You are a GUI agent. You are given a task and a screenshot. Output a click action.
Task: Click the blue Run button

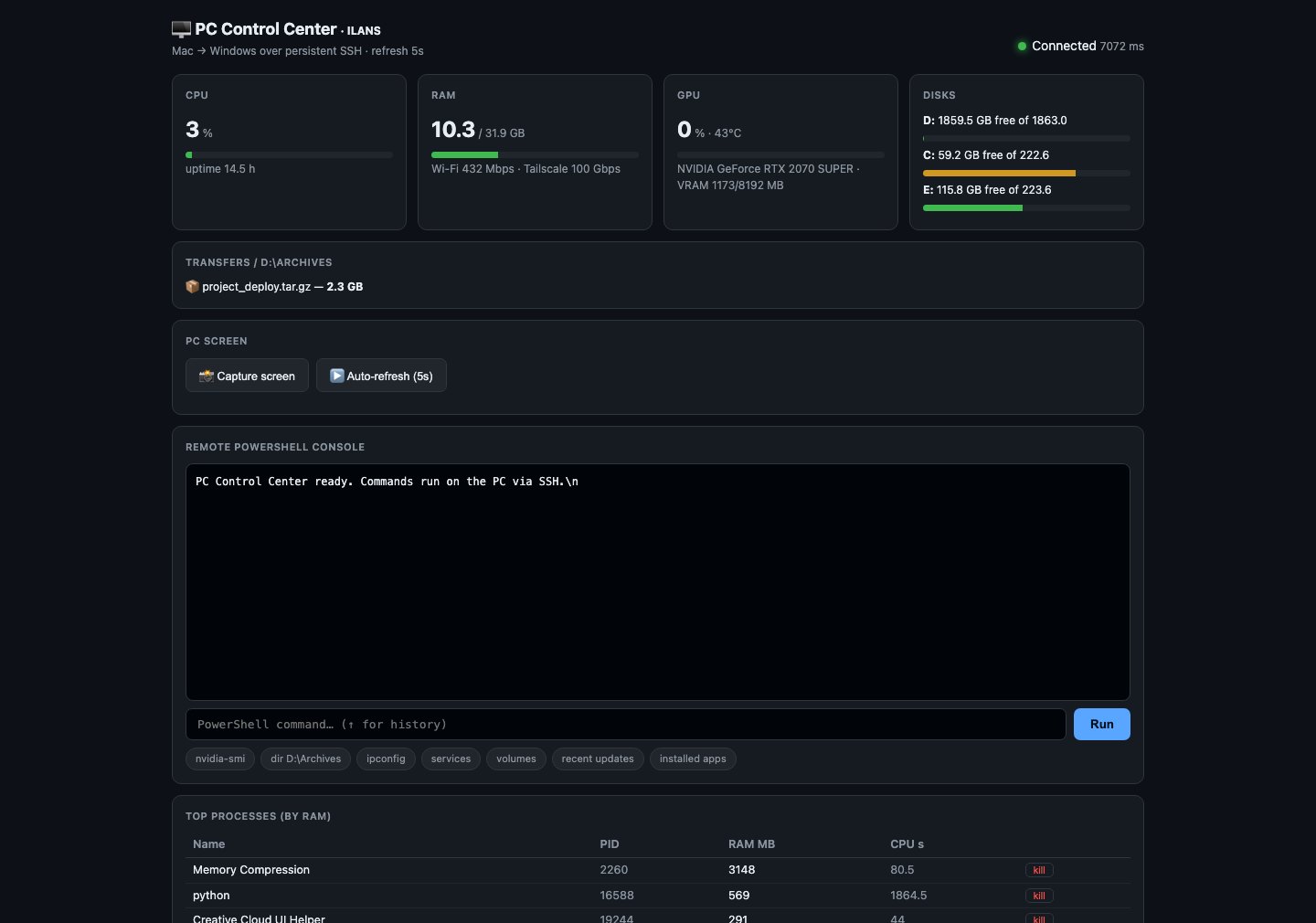click(1101, 724)
